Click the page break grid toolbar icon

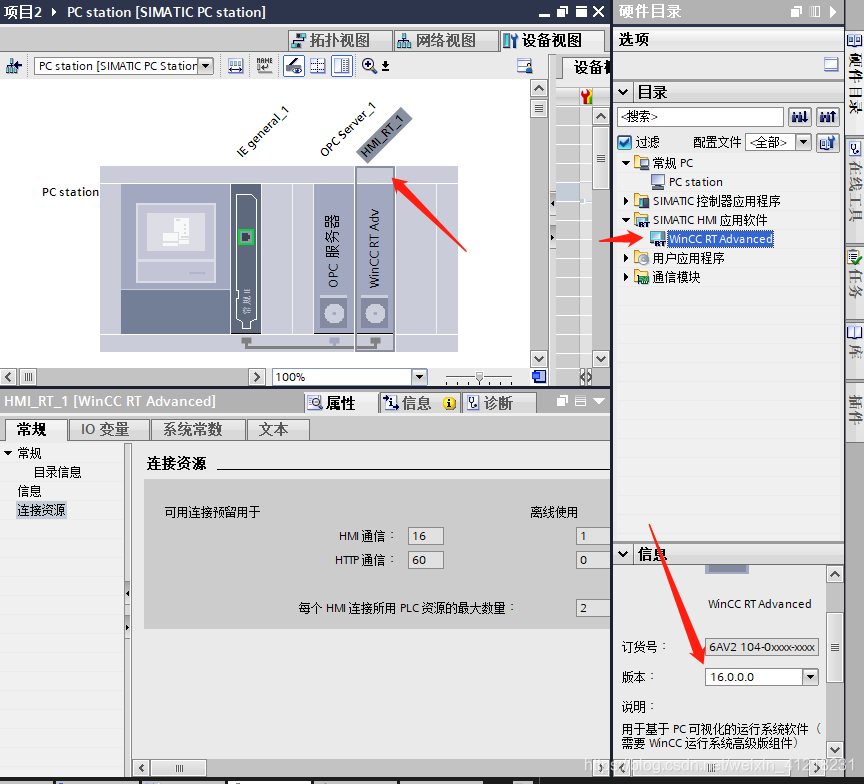(317, 66)
